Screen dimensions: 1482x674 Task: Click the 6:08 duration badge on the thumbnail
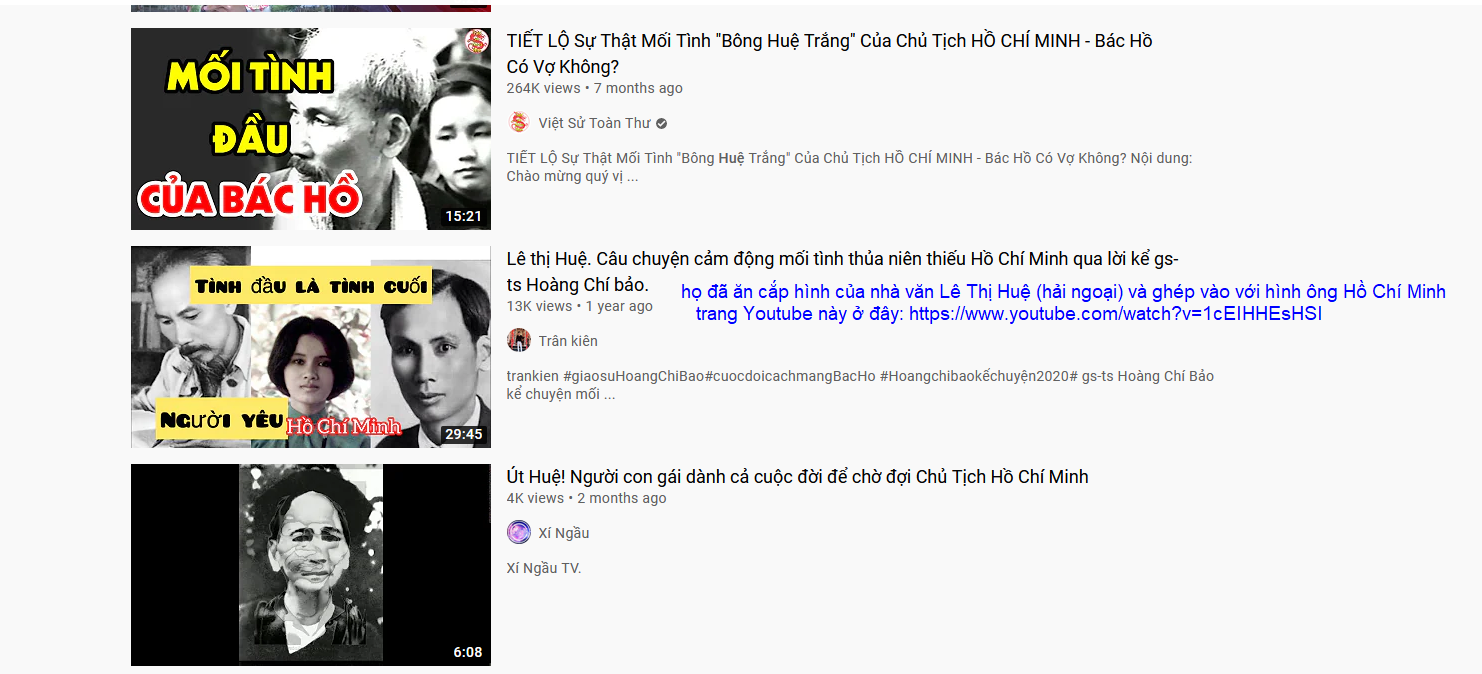(467, 652)
